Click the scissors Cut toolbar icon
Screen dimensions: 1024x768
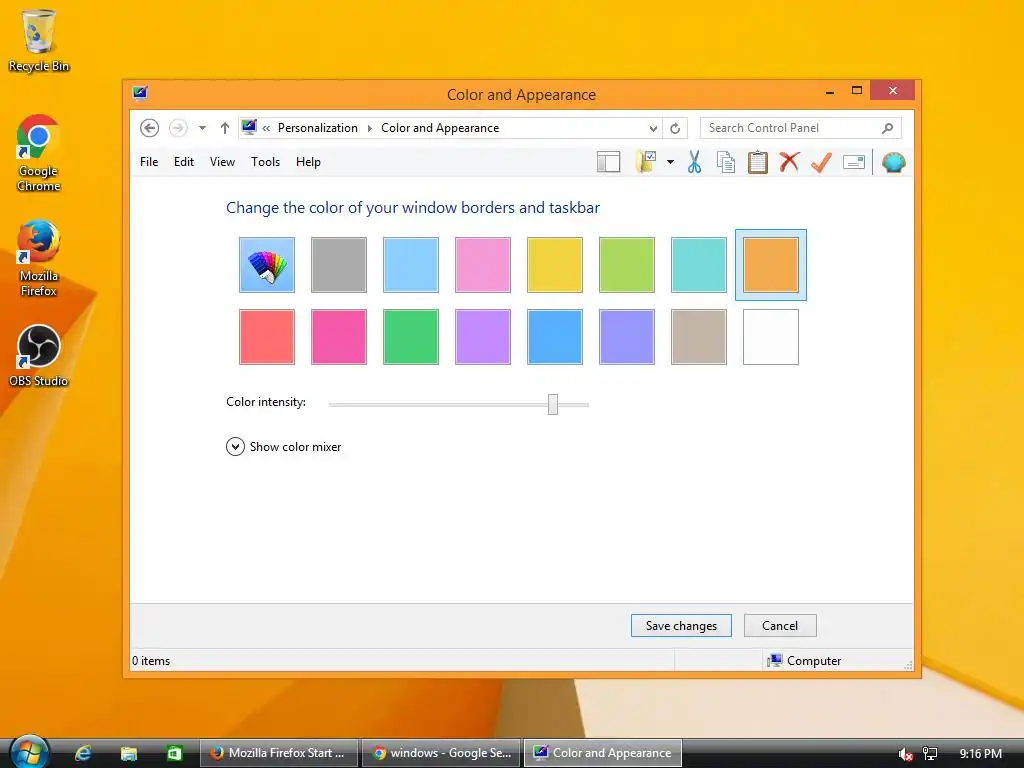[694, 162]
